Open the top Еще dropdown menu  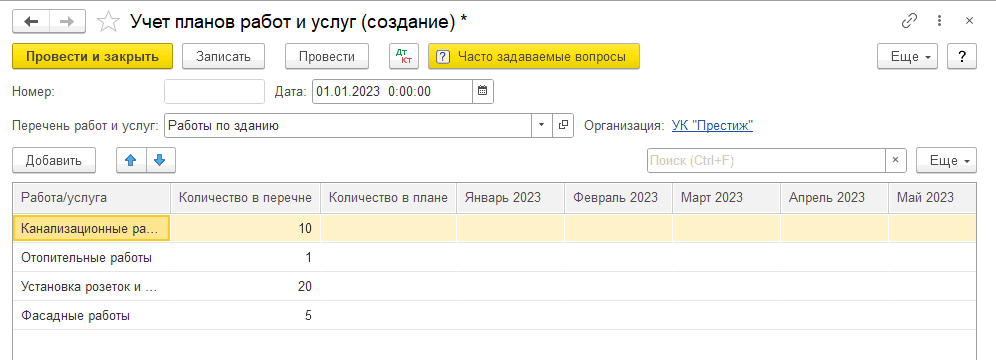908,56
